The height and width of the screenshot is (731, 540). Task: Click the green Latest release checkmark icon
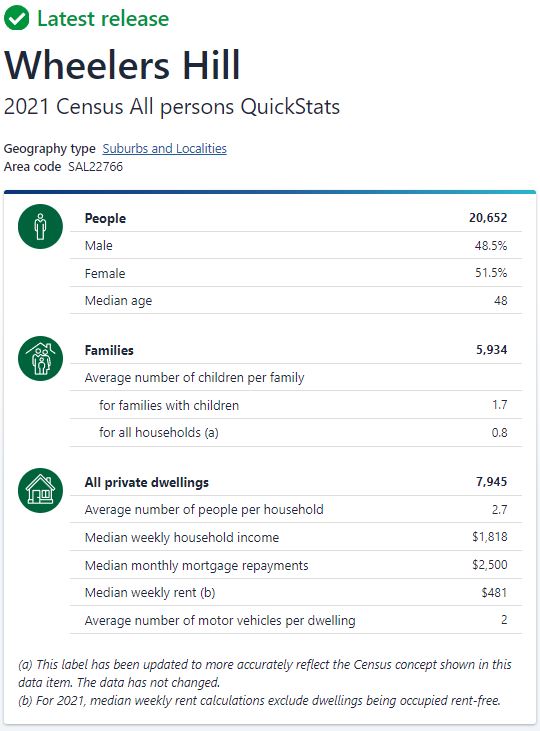(16, 18)
